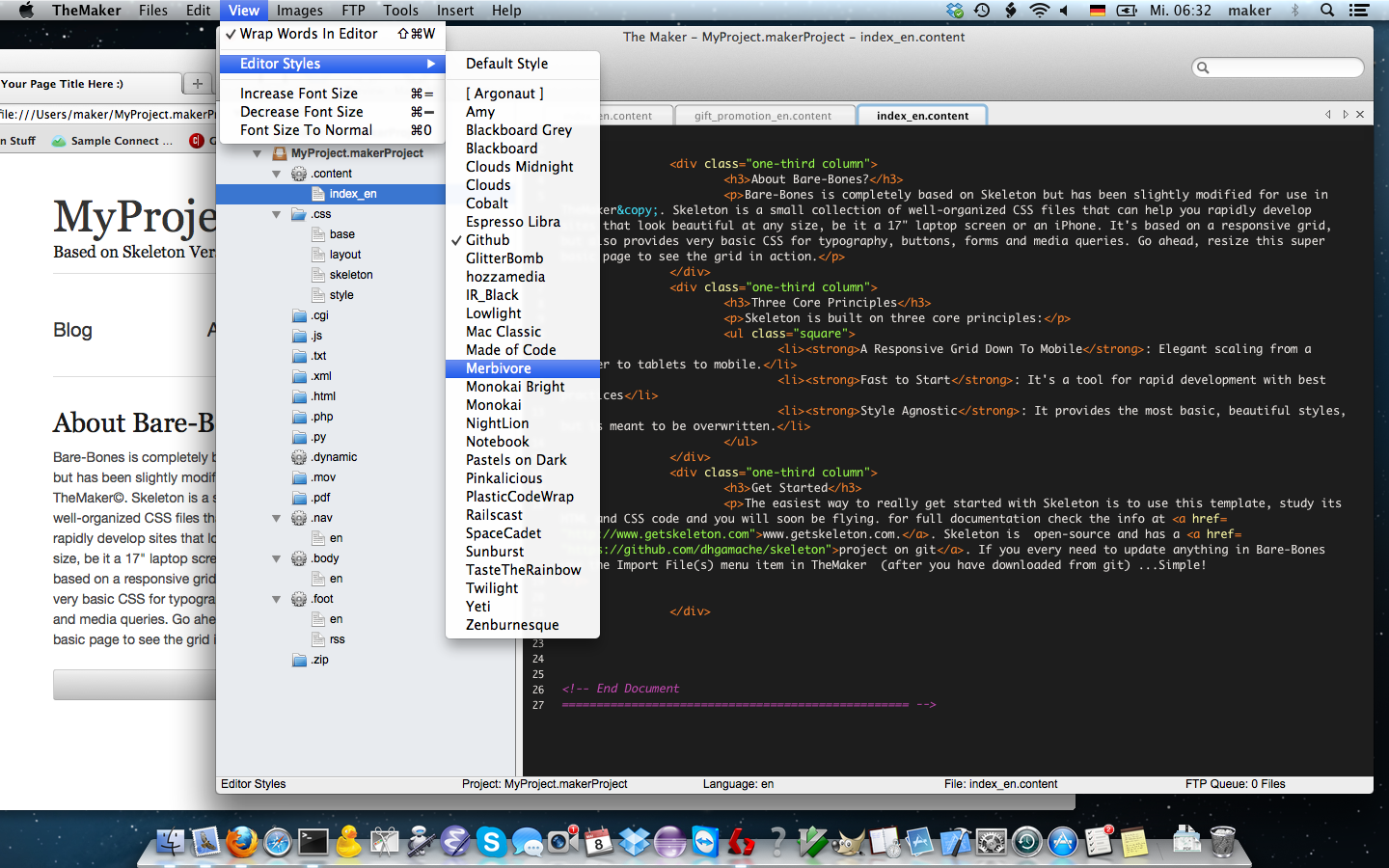Open the .zip folder in project tree

pyautogui.click(x=299, y=660)
